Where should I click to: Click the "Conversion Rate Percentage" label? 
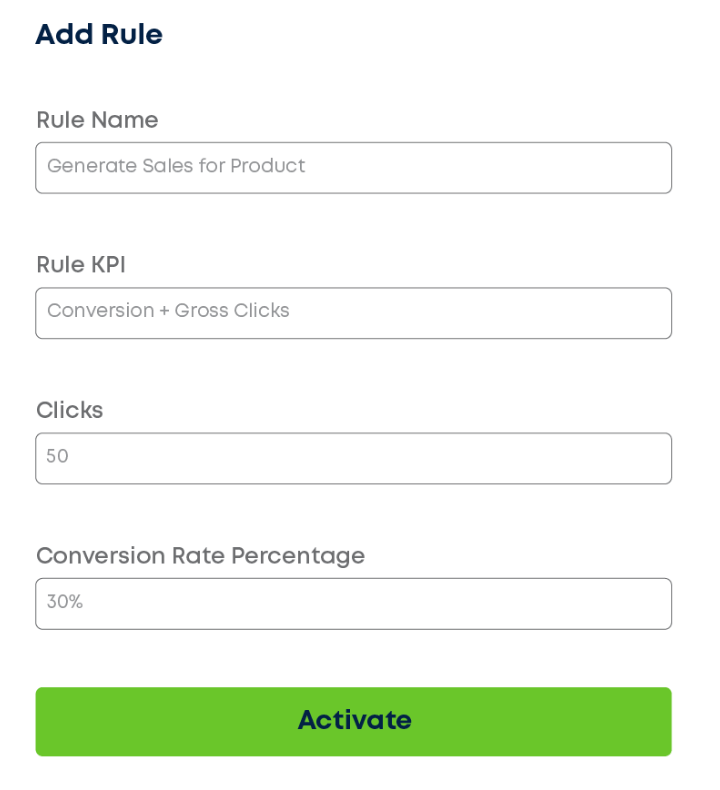tap(200, 556)
